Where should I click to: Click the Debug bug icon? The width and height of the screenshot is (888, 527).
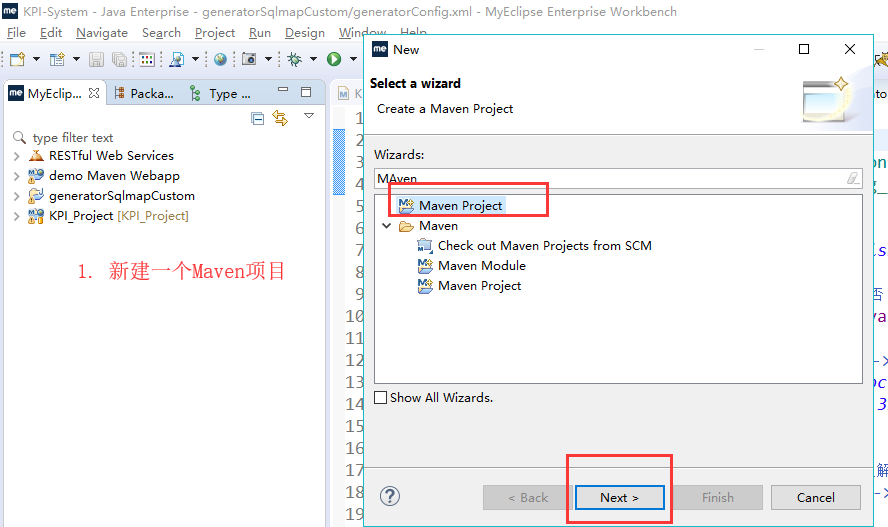[295, 59]
